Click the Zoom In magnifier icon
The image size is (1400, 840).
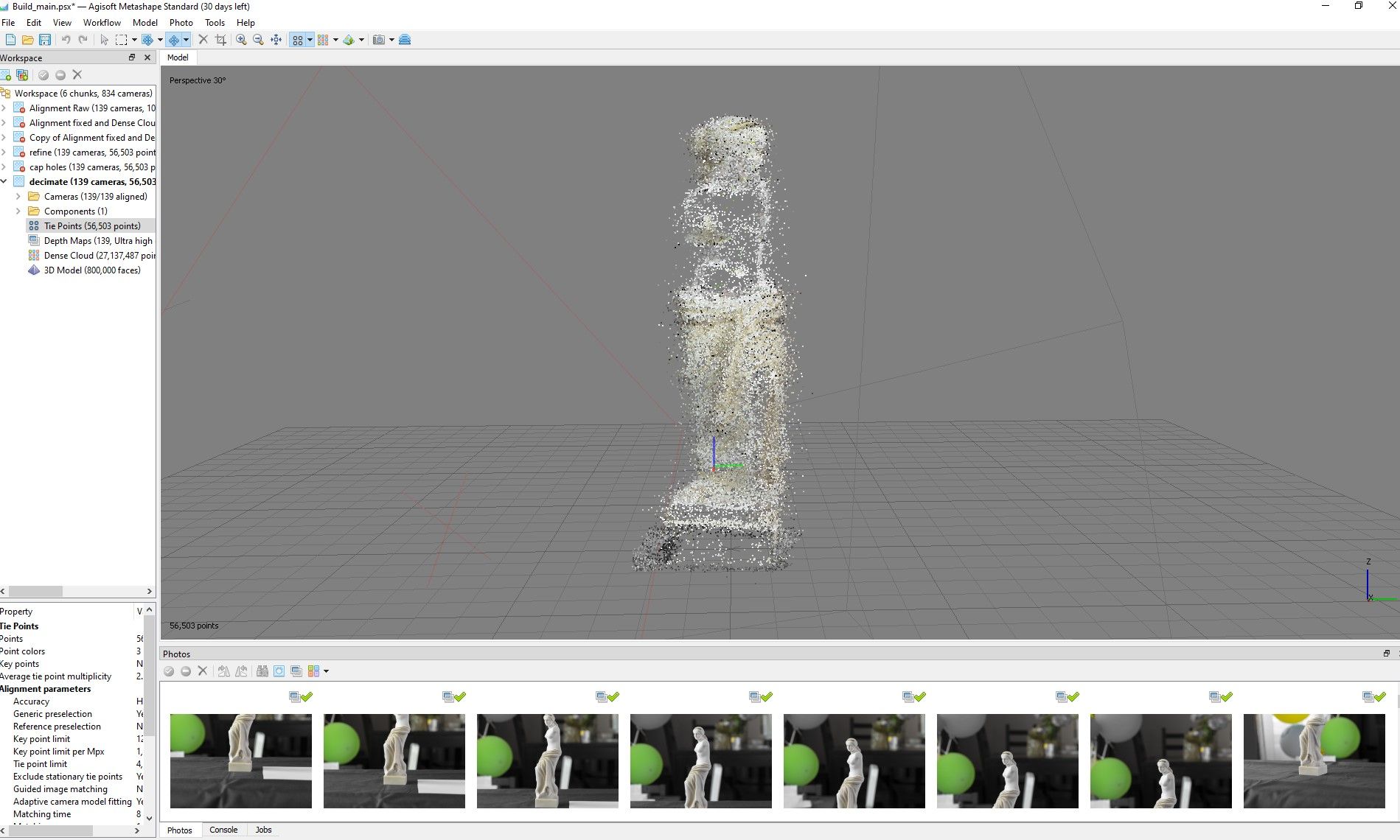[x=241, y=40]
